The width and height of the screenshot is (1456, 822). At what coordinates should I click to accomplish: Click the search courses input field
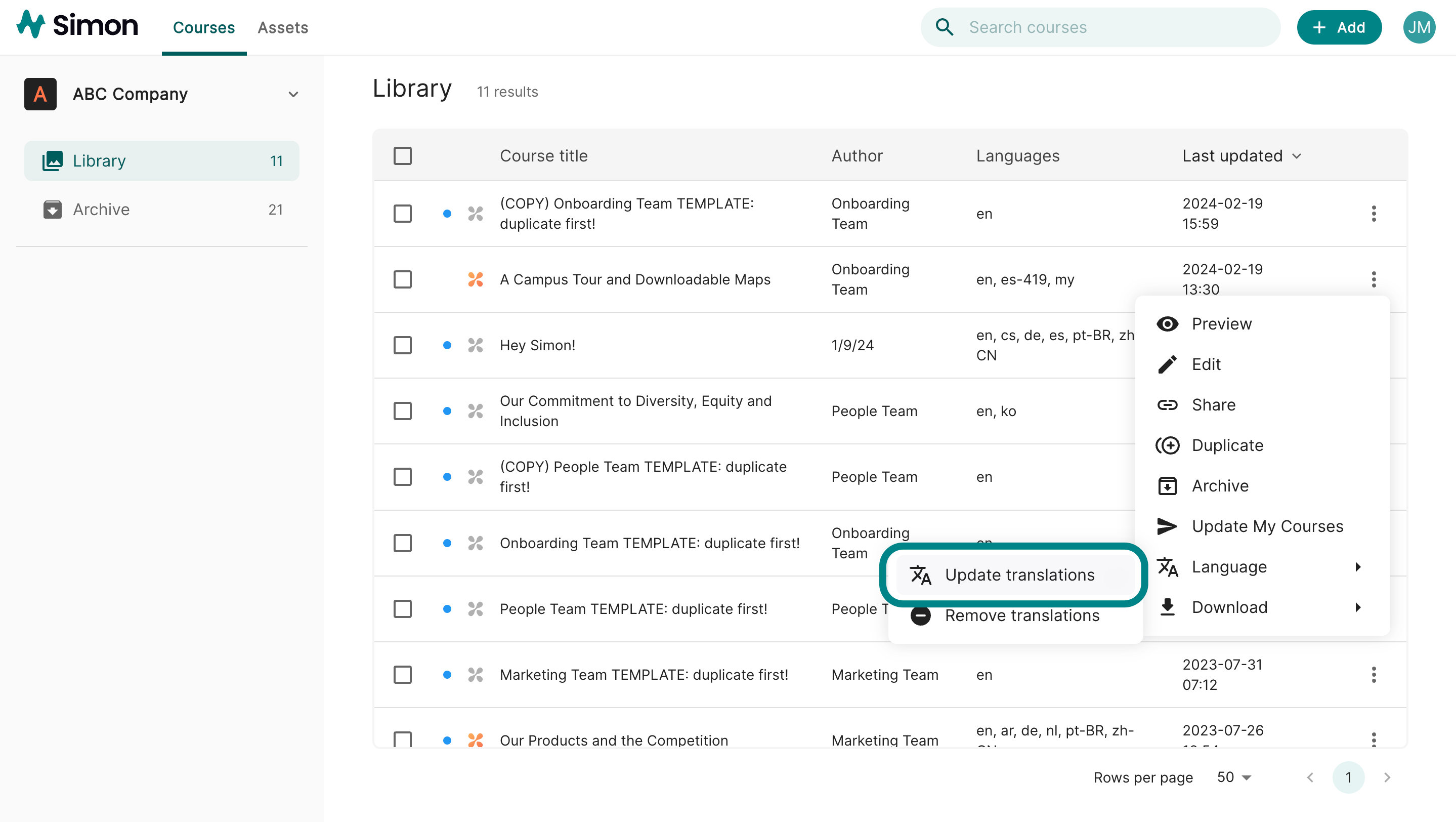[1102, 26]
